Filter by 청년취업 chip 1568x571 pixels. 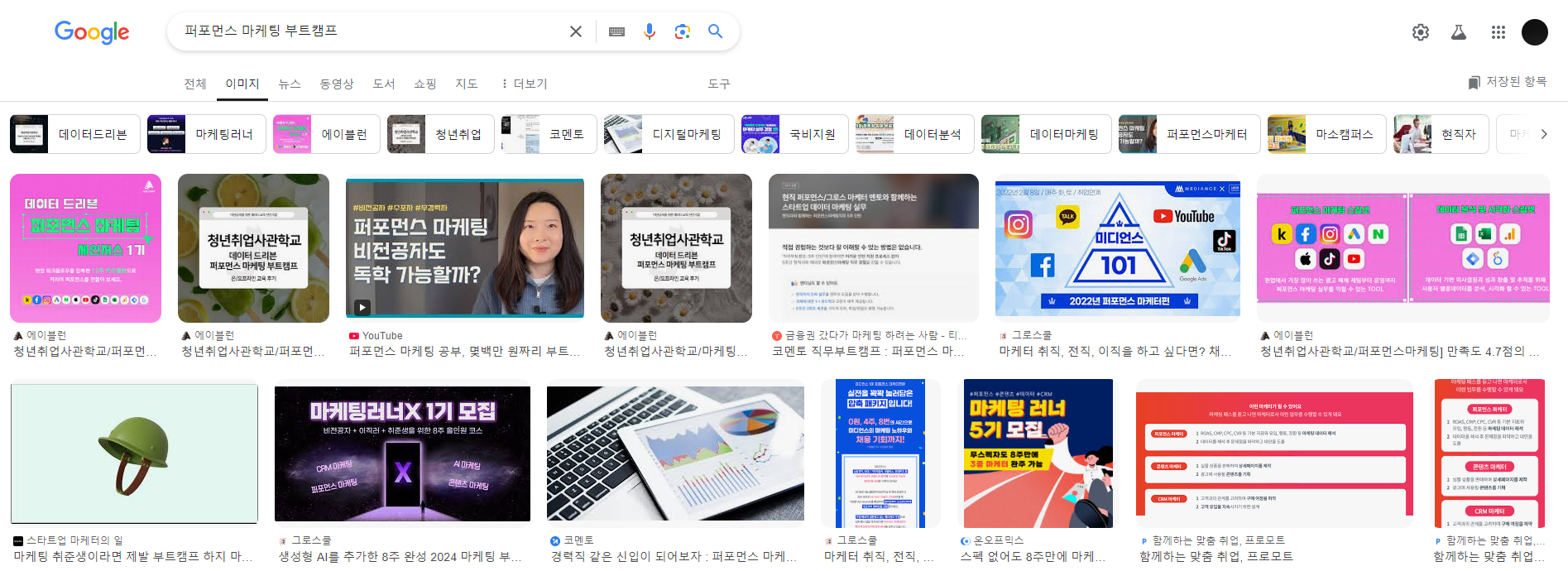[x=441, y=134]
